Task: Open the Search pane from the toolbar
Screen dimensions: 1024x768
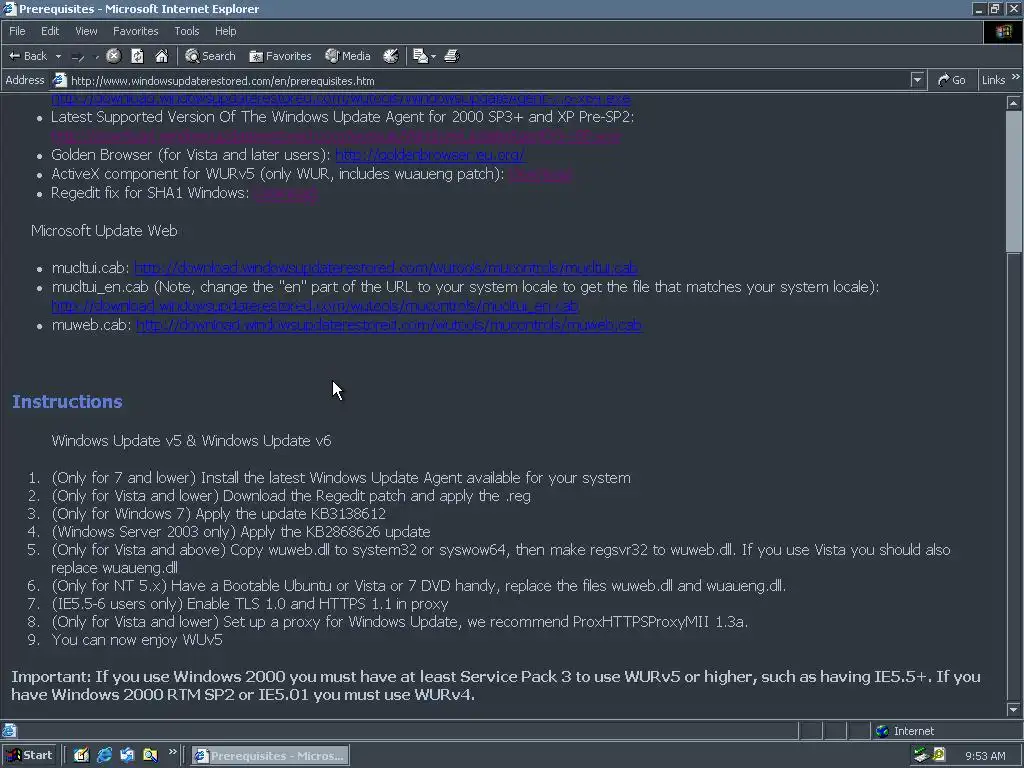Action: coord(210,56)
